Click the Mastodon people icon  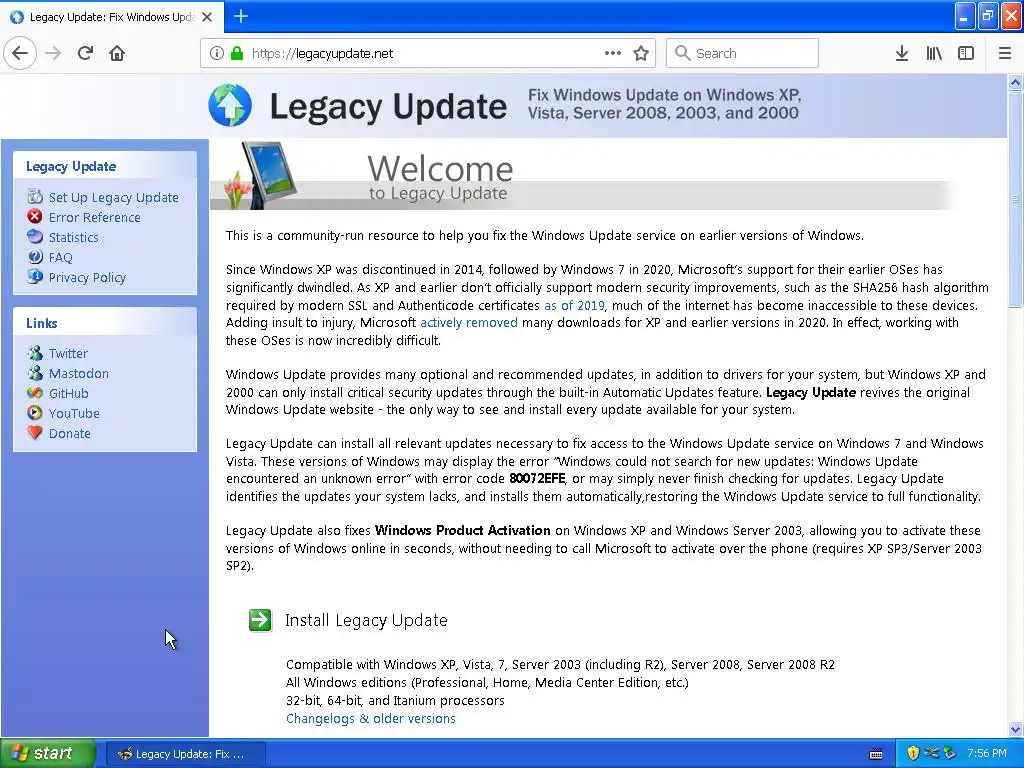(35, 373)
